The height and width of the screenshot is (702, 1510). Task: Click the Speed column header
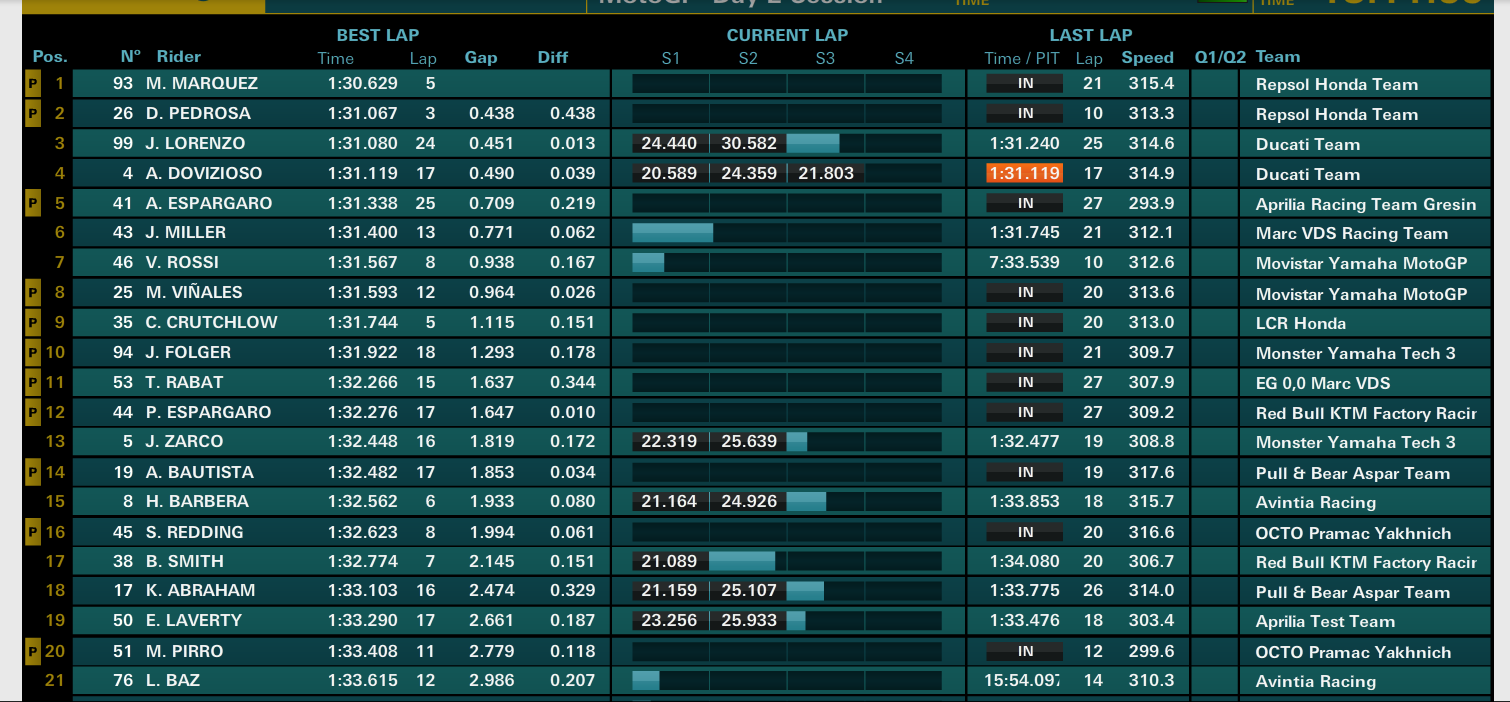click(x=1147, y=58)
